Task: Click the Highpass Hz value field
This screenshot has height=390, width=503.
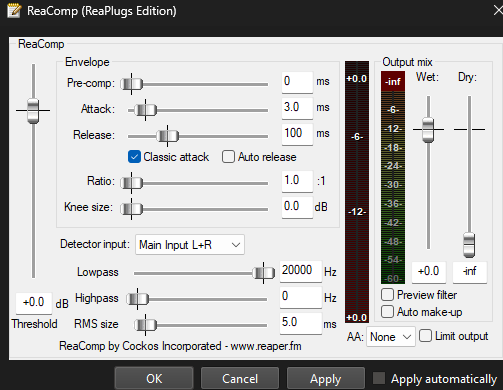Action: point(301,297)
